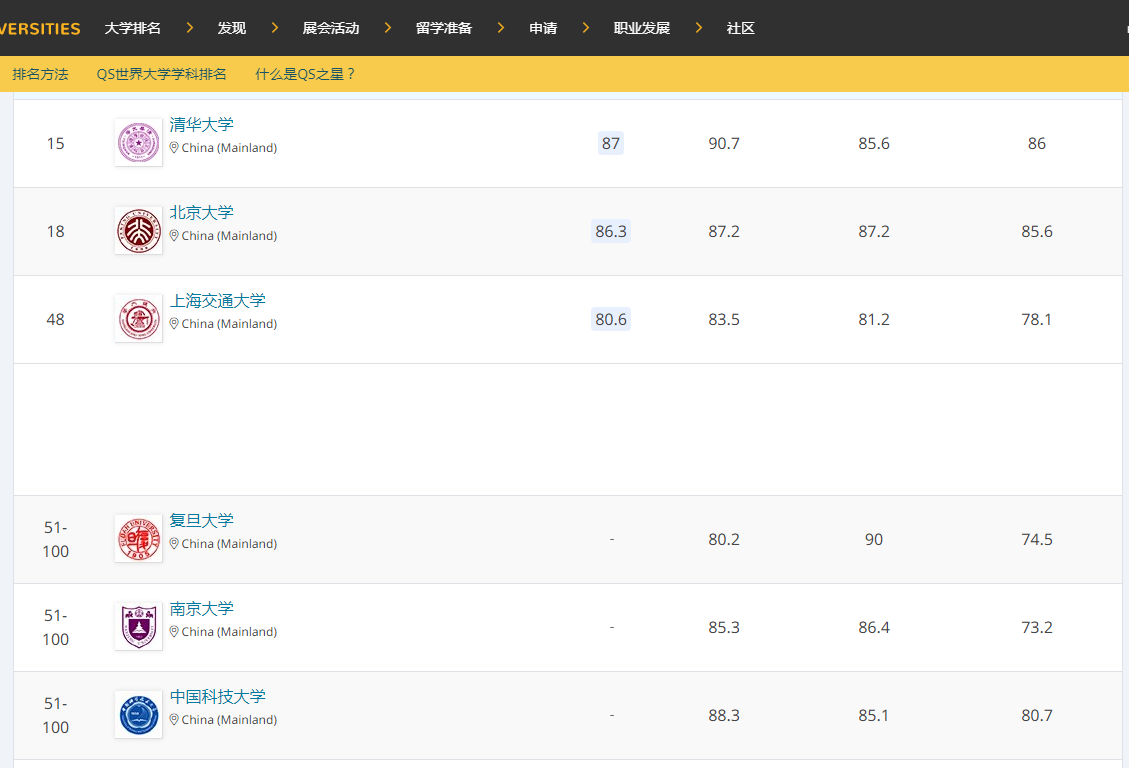Click rank 15 in the 清华大学 row
The height and width of the screenshot is (768, 1129).
55,143
